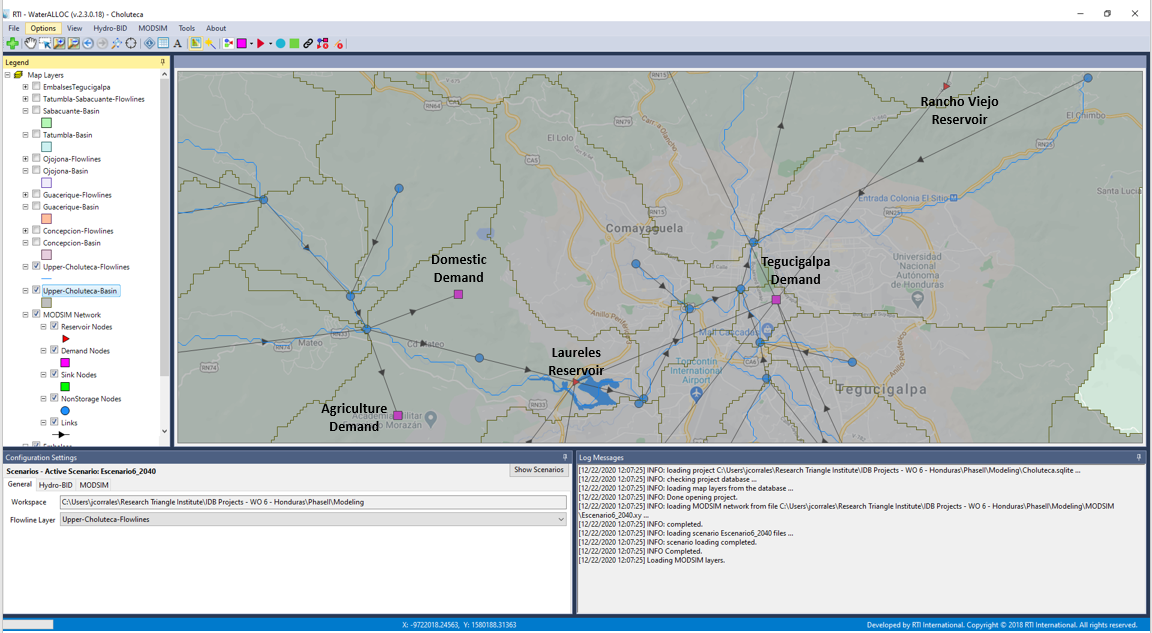Screen dimensions: 1152x633
Task: Click the Guacerique-Basin orange color swatch
Action: 46,219
